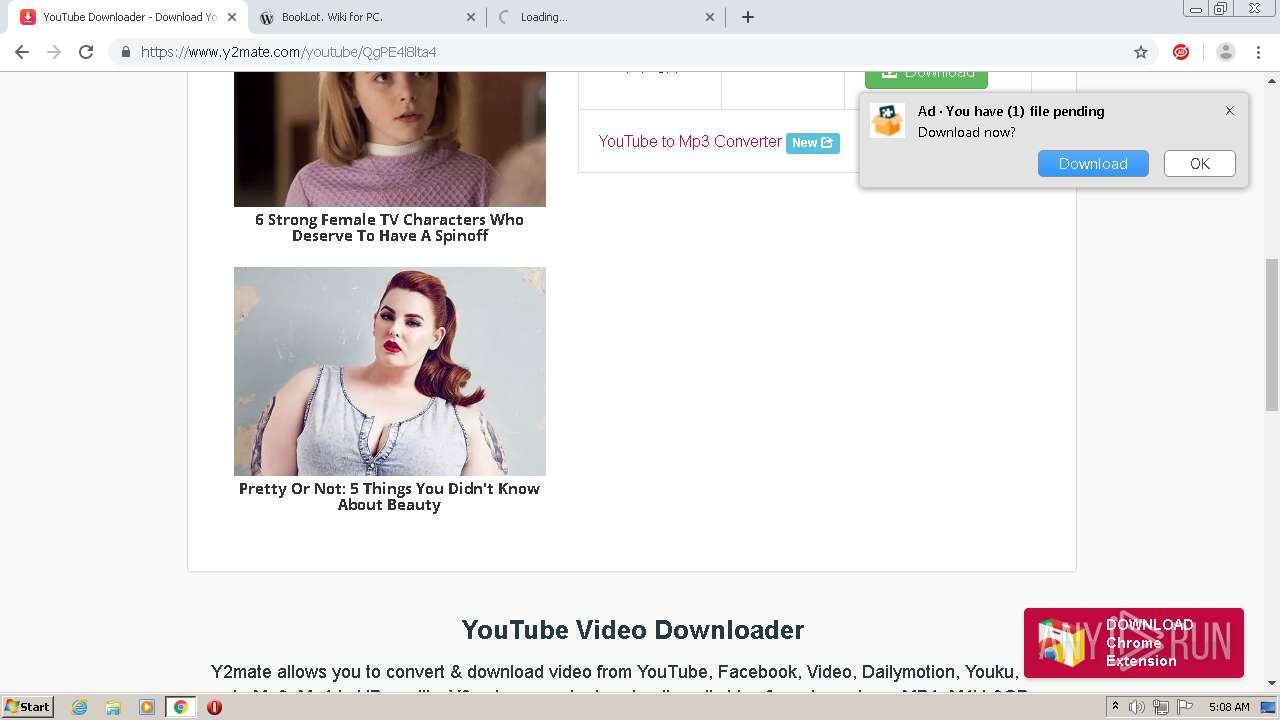Open the red-haired woman thumbnail

tap(390, 371)
